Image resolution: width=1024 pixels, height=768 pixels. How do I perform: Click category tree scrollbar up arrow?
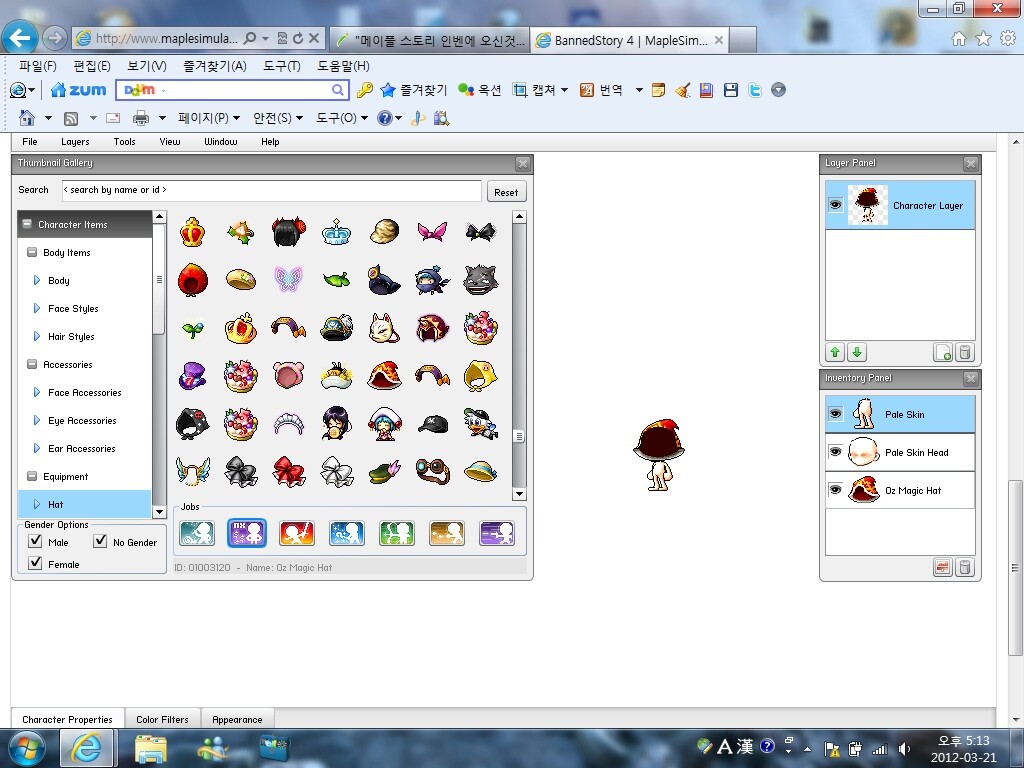(x=159, y=216)
